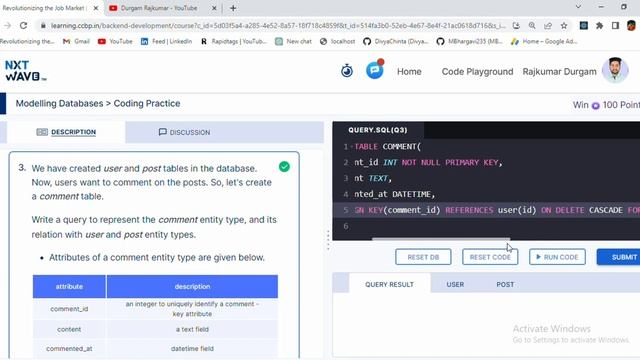Close the Durgam Rajkumar YouTube tab
This screenshot has height=360, width=640.
click(x=214, y=8)
